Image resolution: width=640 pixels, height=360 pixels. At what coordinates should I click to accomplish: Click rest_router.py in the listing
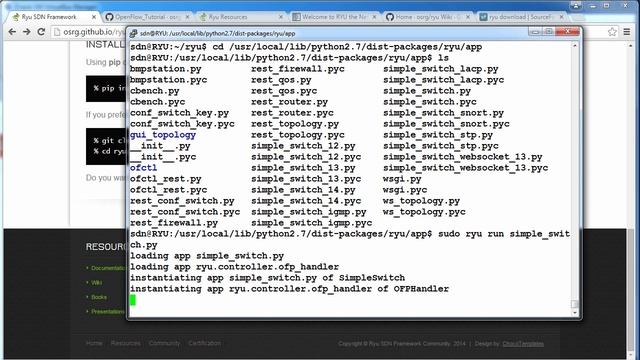[x=289, y=102]
